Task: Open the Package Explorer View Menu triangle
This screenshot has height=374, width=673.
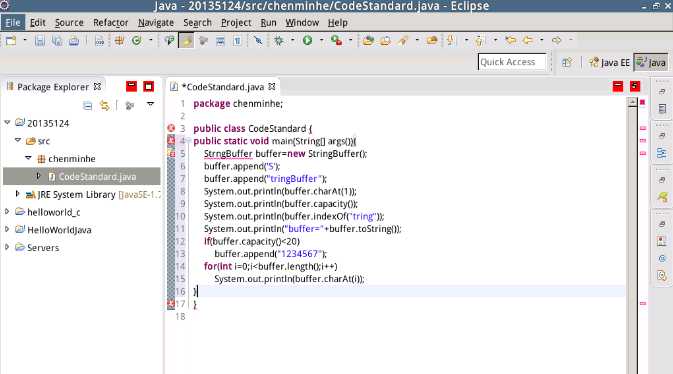Action: point(150,104)
